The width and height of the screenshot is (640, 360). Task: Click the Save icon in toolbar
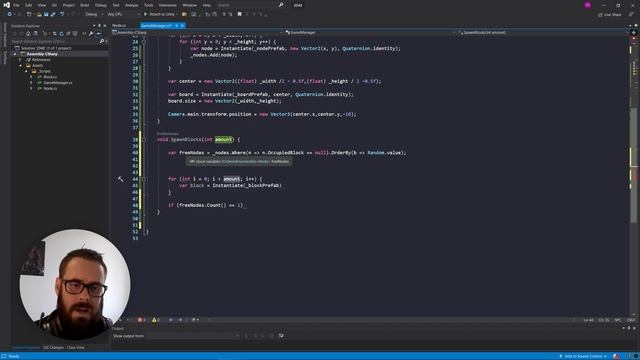click(x=46, y=14)
